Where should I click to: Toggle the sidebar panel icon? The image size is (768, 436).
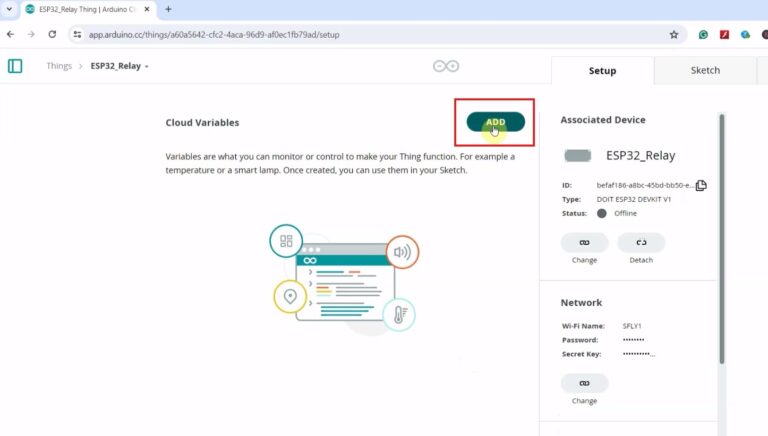(15, 66)
